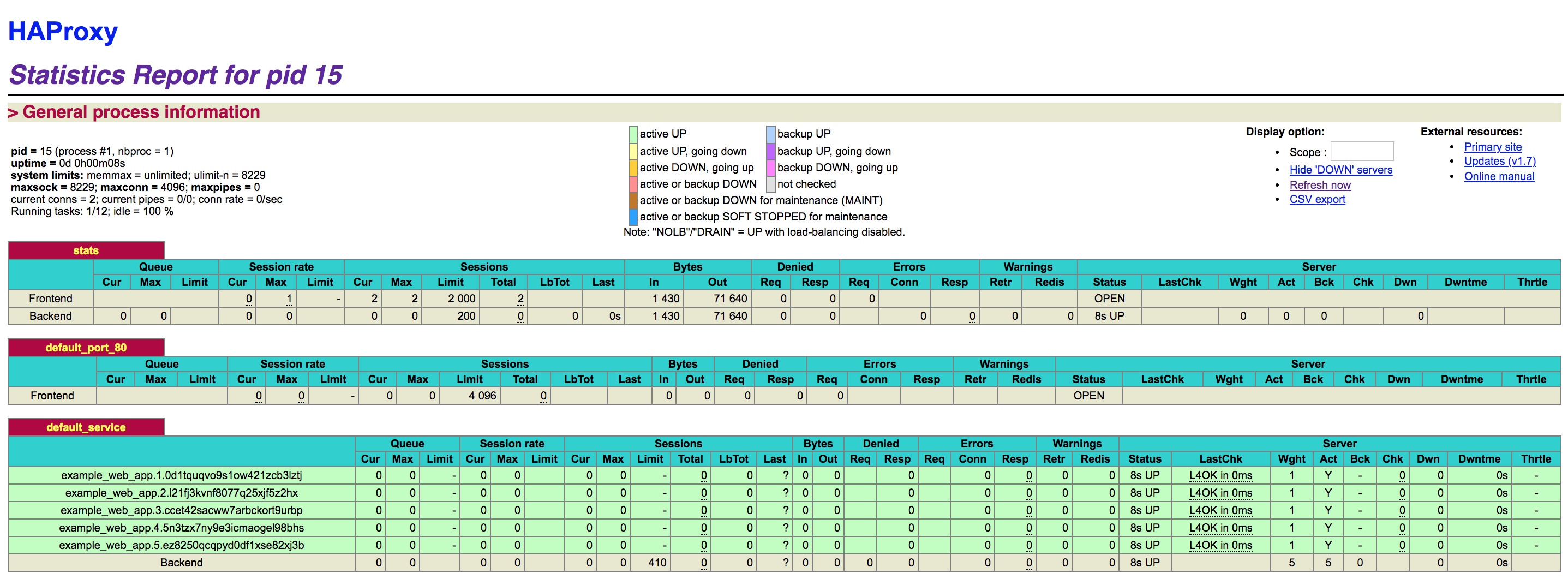Click Statistics Report for pid 15 heading
This screenshot has width=1568, height=585.
pyautogui.click(x=176, y=75)
